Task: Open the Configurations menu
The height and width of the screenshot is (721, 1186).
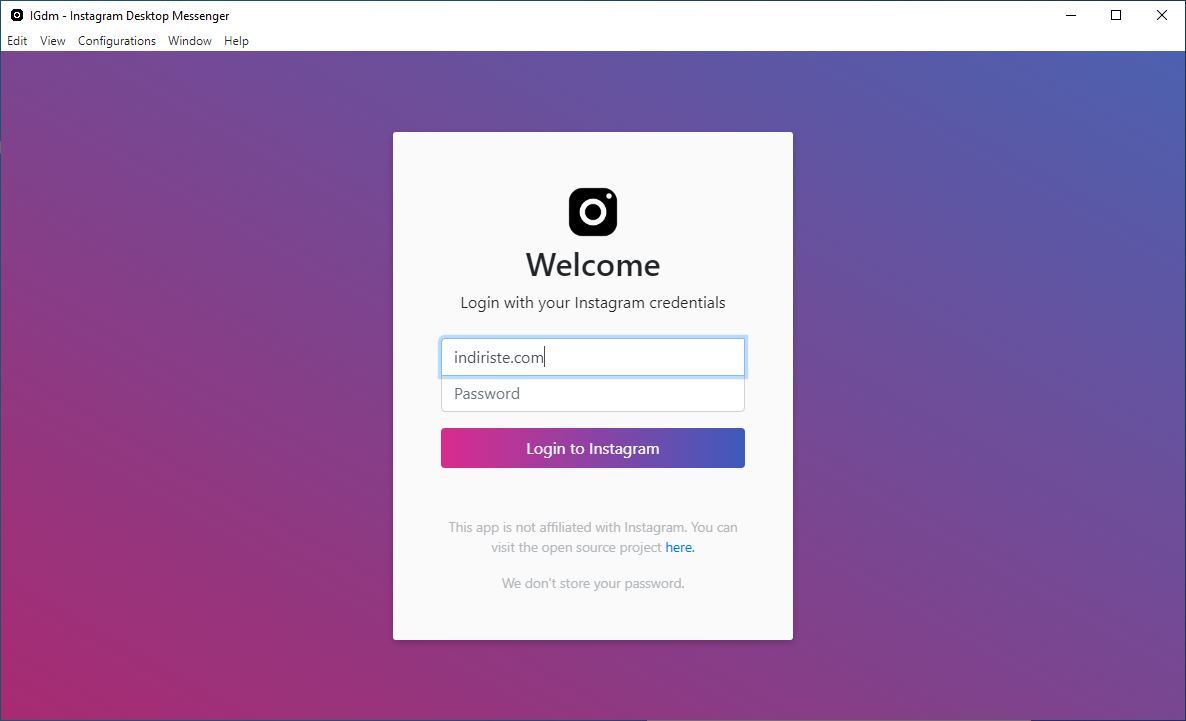Action: [116, 41]
